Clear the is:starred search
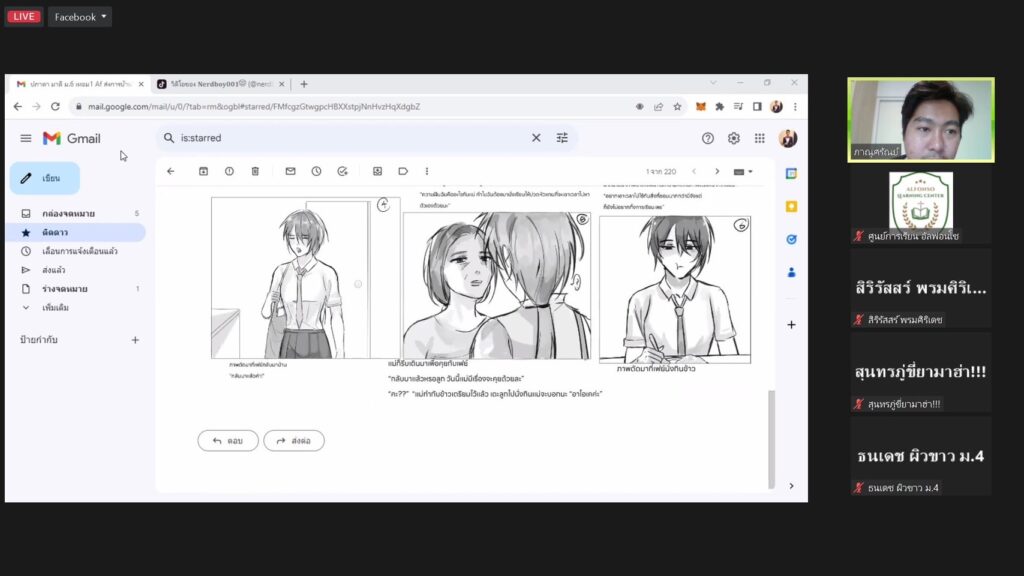 coord(535,138)
